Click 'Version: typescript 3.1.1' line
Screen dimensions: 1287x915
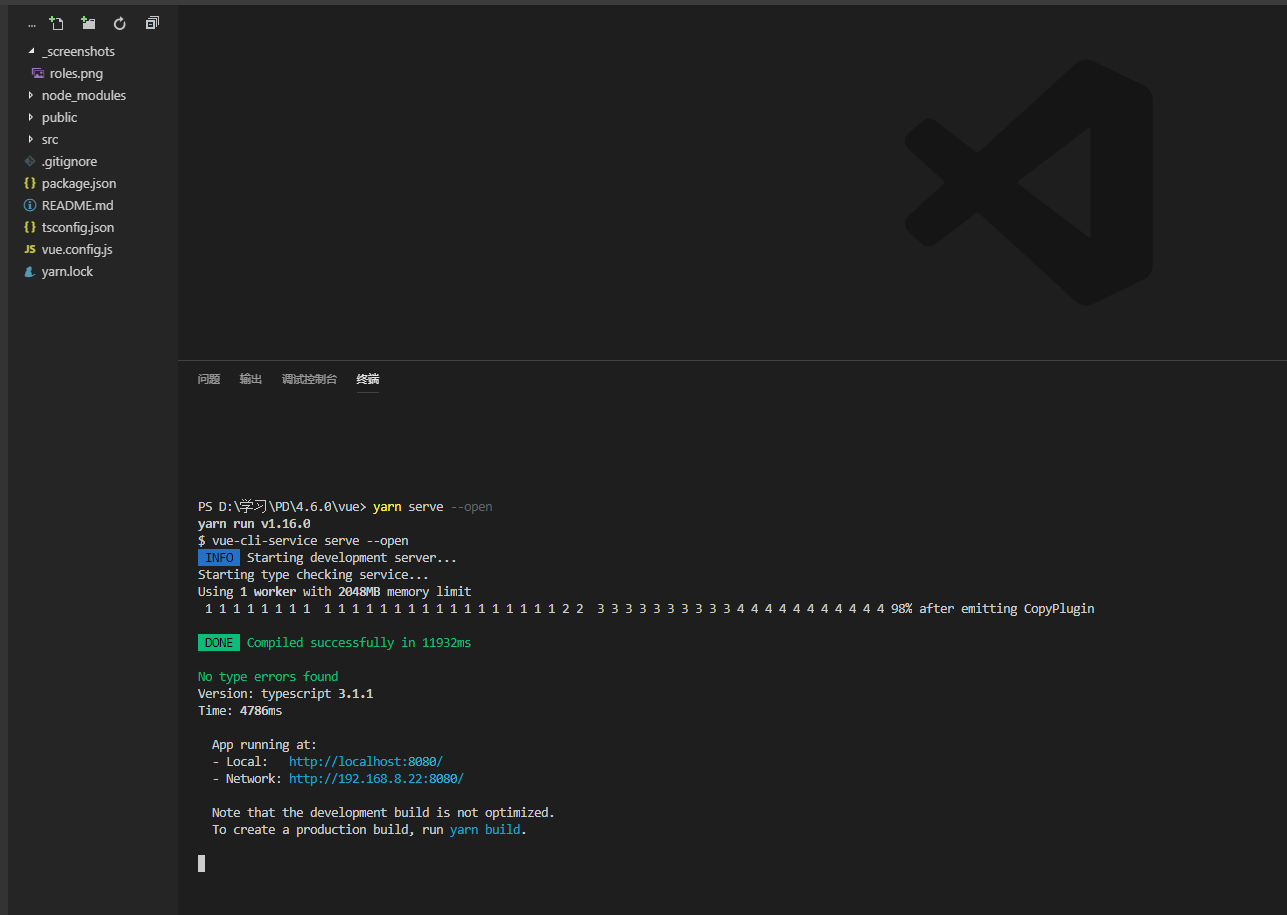[285, 694]
